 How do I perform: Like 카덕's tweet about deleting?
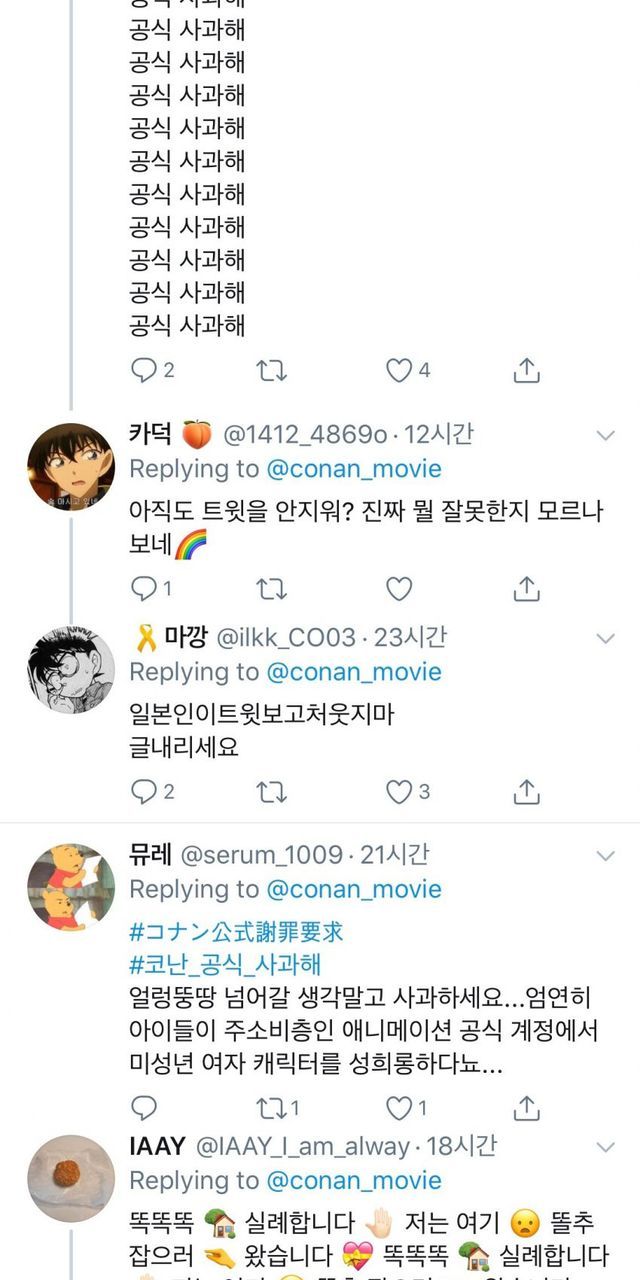[399, 589]
